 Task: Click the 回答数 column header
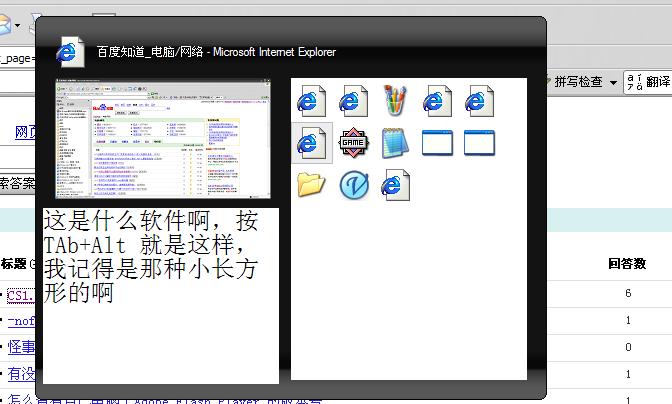click(x=627, y=263)
